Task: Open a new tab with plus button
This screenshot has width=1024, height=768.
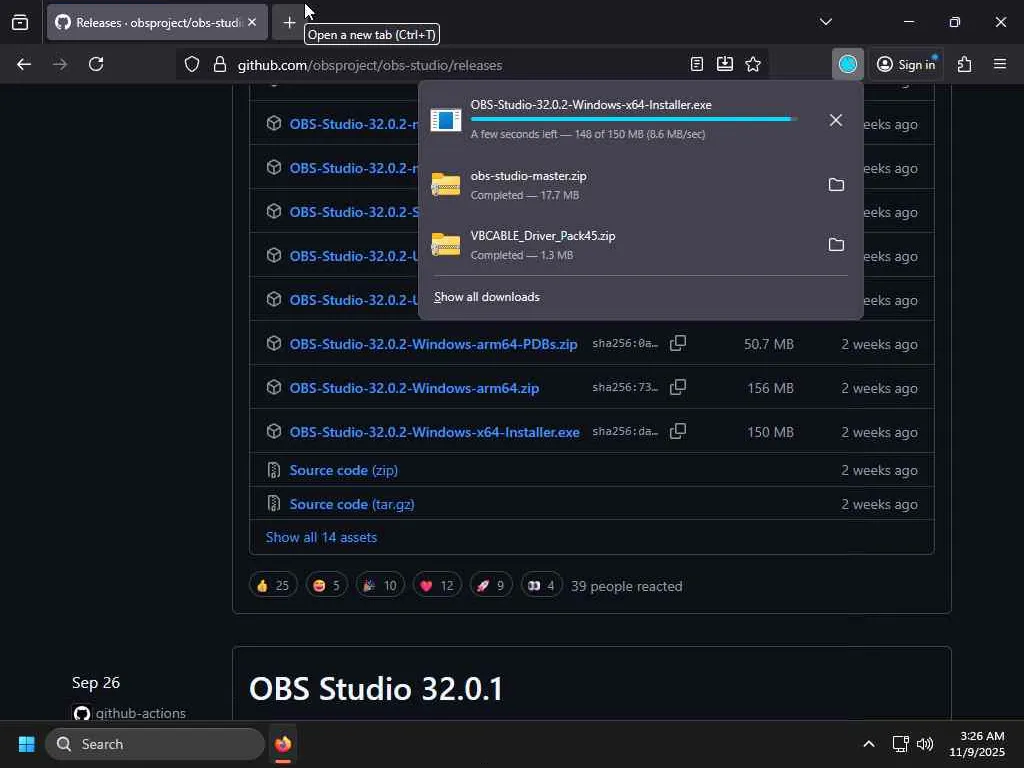Action: tap(289, 22)
